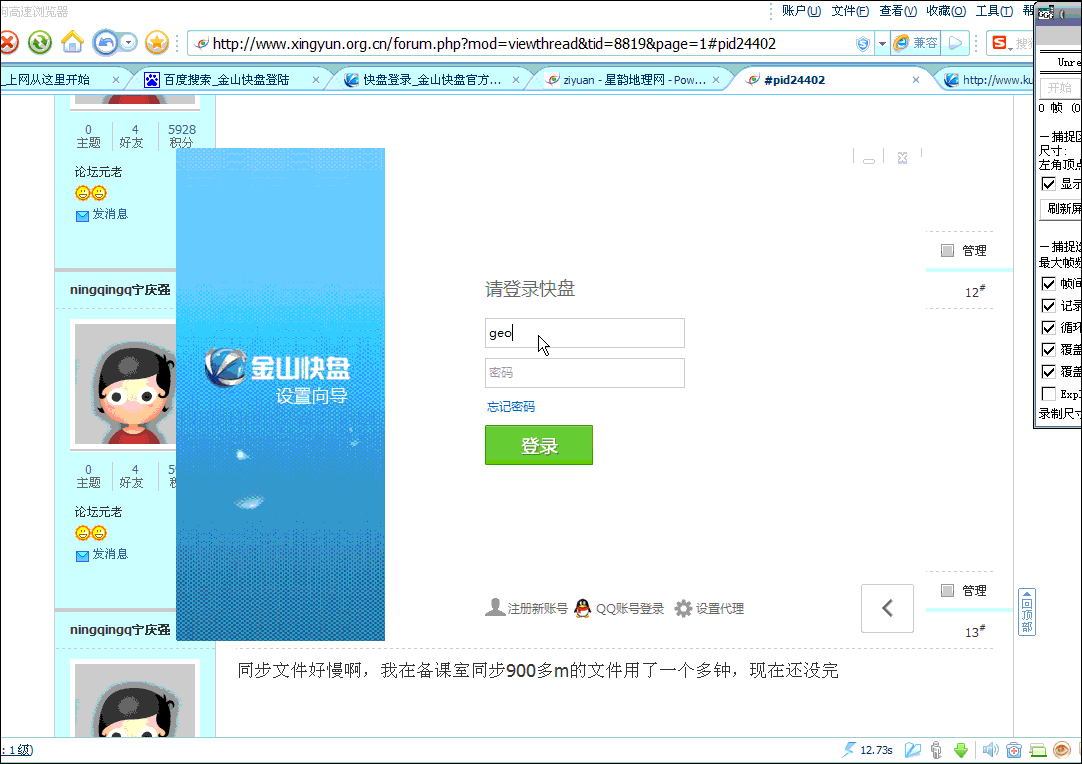Viewport: 1082px width, 764px height.
Task: Click 刷新屏 button in capture tool
Action: [1061, 208]
